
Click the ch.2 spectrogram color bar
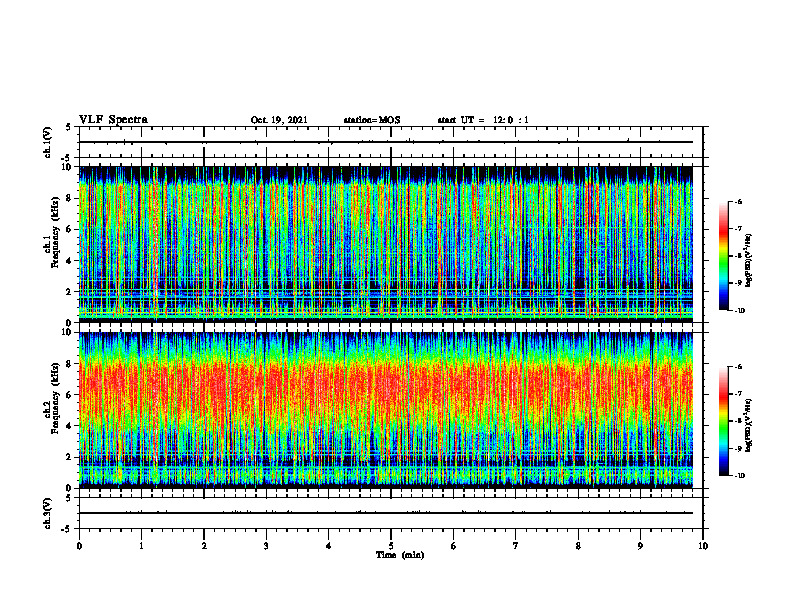click(723, 421)
